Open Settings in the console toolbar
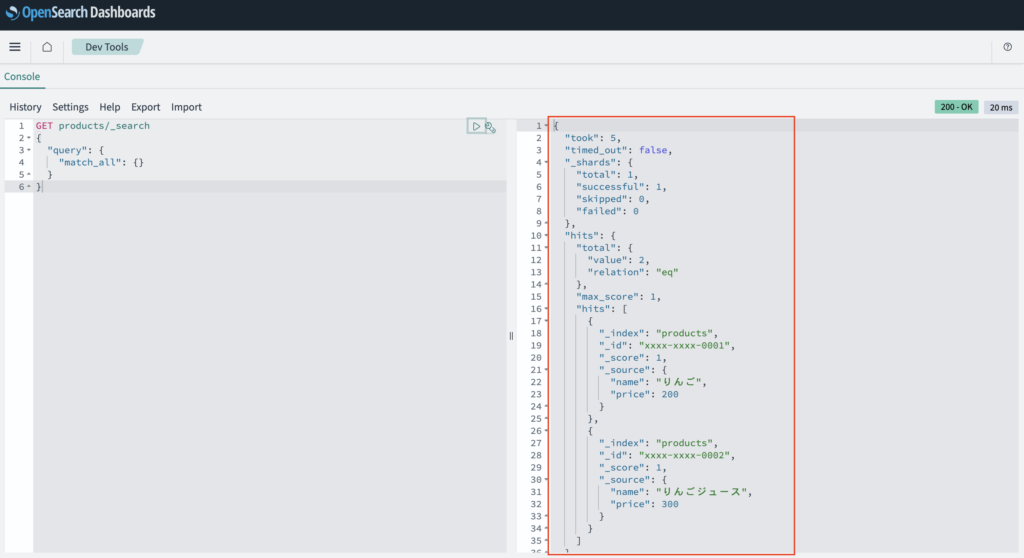The width and height of the screenshot is (1024, 558). coord(70,107)
